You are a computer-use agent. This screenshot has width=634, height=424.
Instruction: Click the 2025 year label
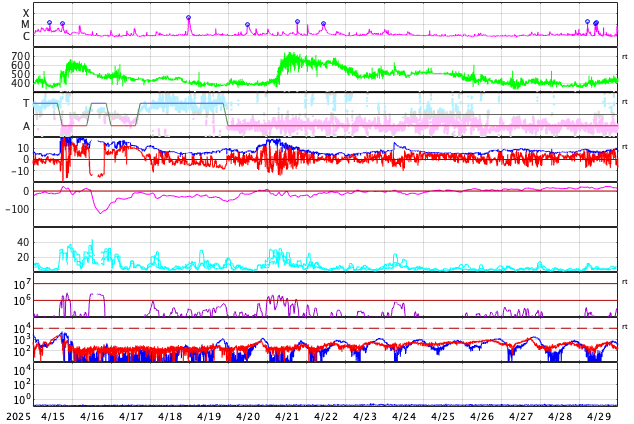click(x=18, y=417)
